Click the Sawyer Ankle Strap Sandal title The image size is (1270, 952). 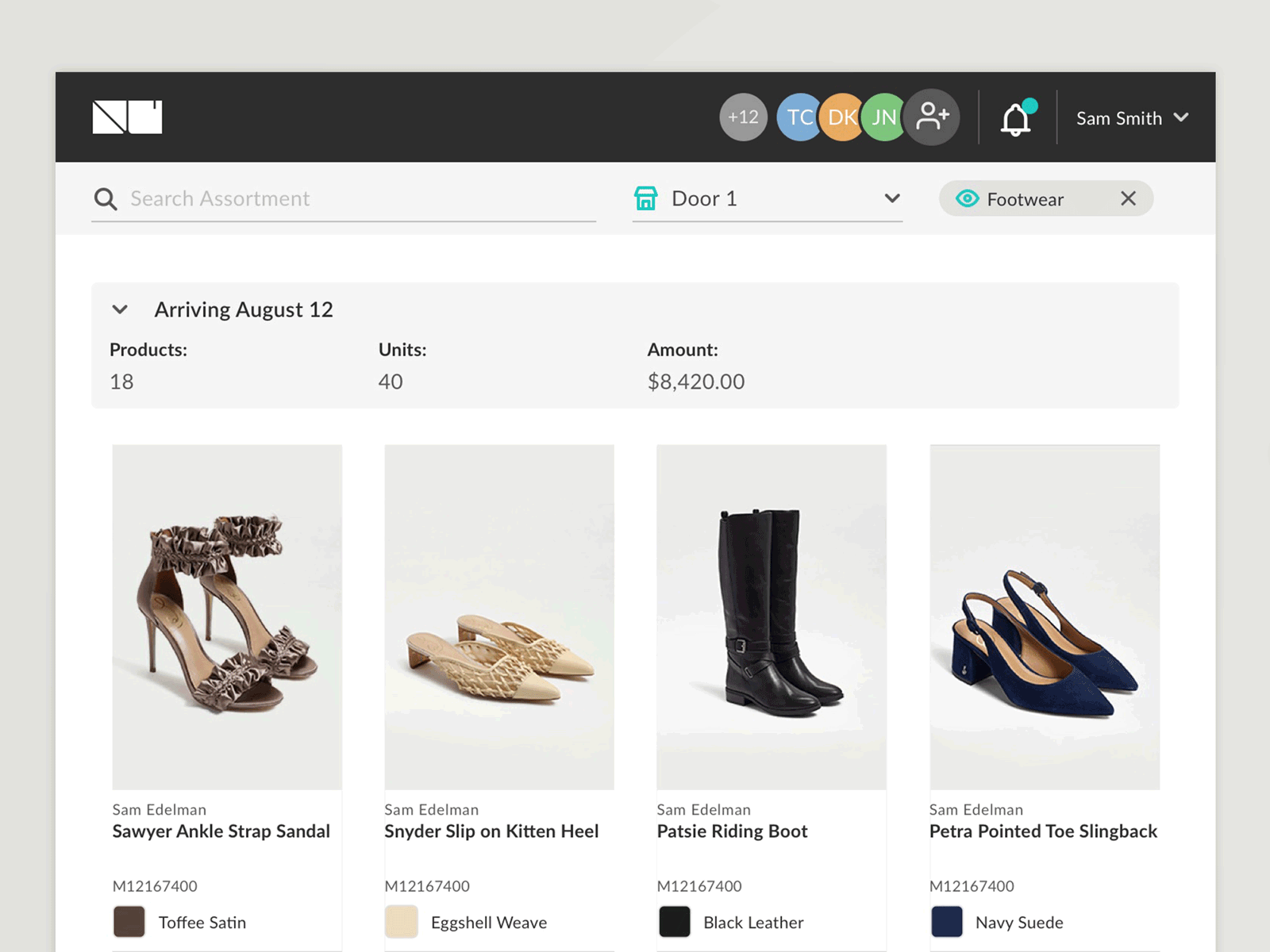coord(221,831)
